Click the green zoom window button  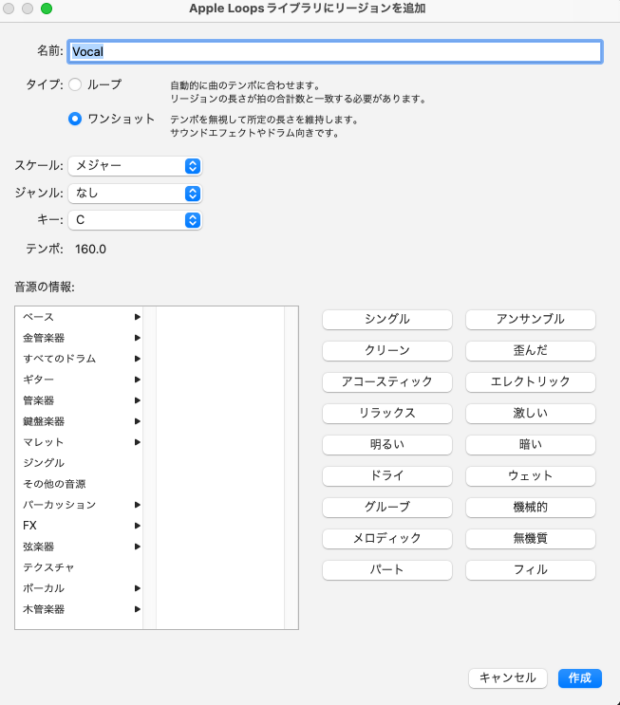[46, 9]
